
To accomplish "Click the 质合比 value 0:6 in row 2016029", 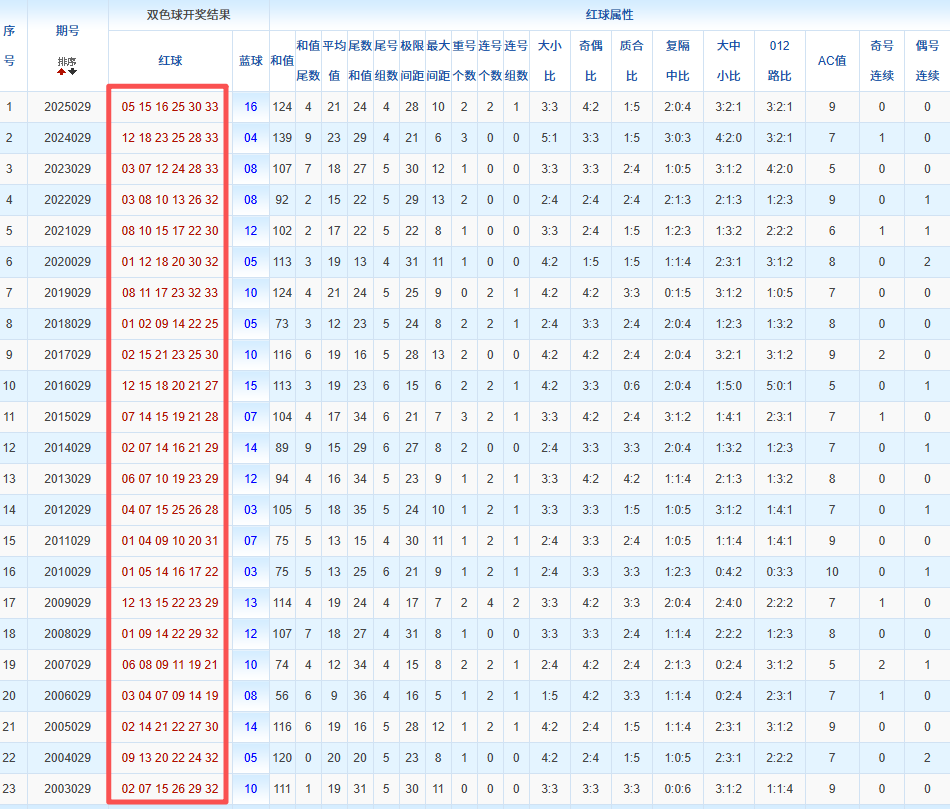I will pos(632,386).
